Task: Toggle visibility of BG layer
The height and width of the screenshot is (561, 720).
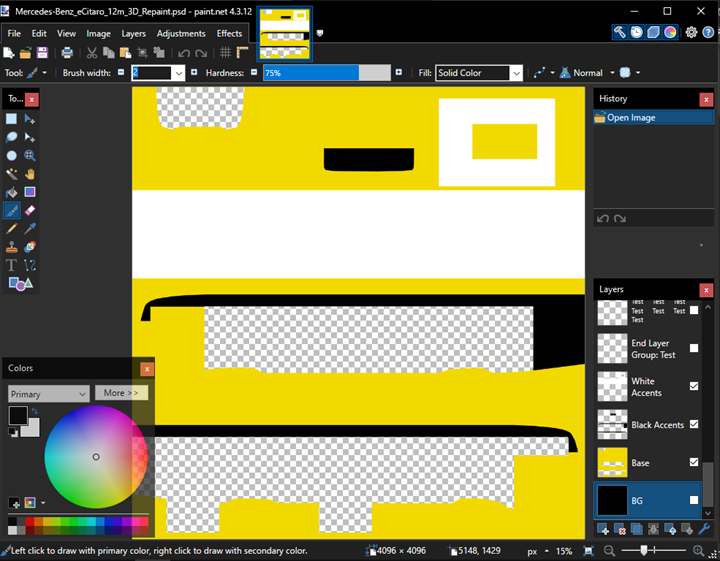Action: tap(694, 500)
